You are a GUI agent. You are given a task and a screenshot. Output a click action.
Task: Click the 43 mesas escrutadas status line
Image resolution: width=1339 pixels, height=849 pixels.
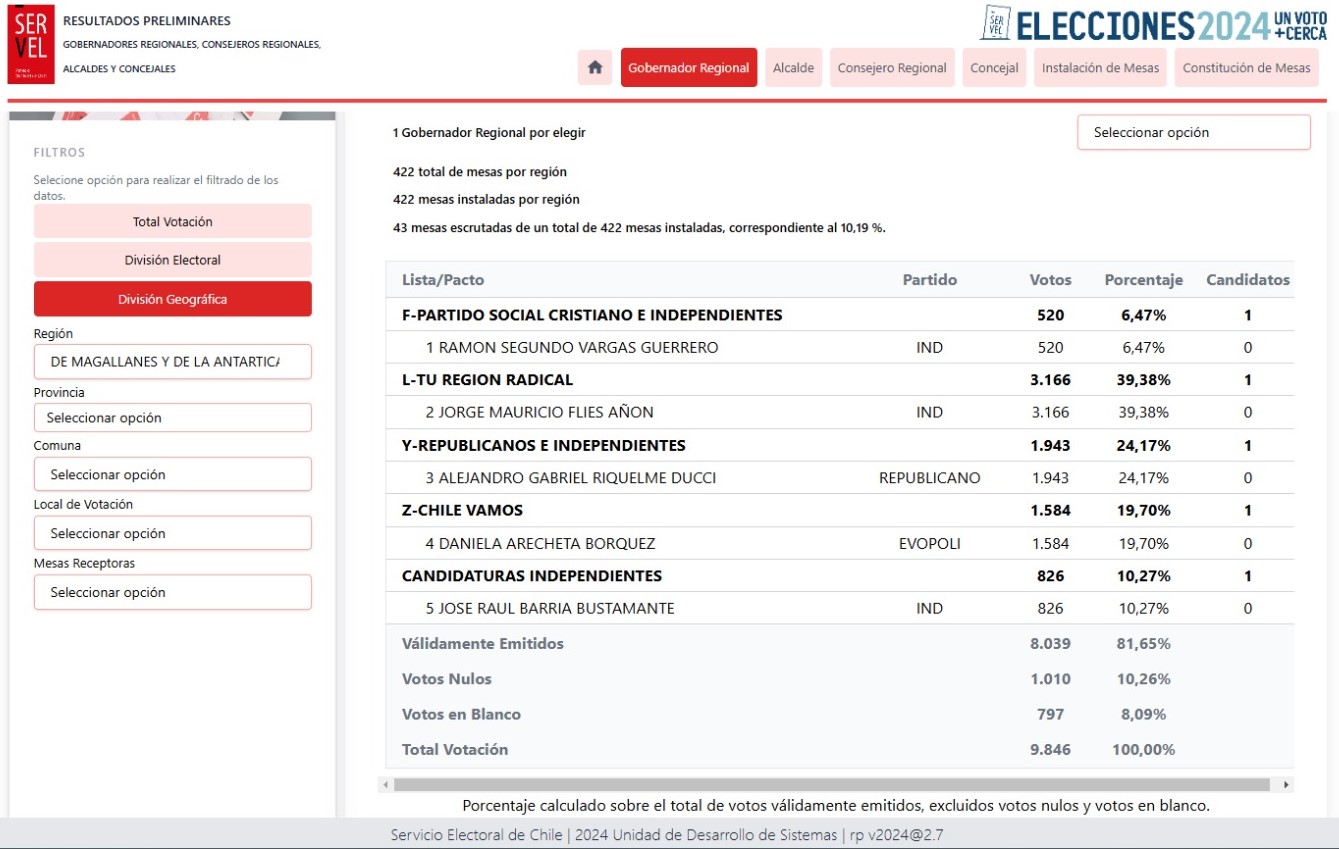639,228
